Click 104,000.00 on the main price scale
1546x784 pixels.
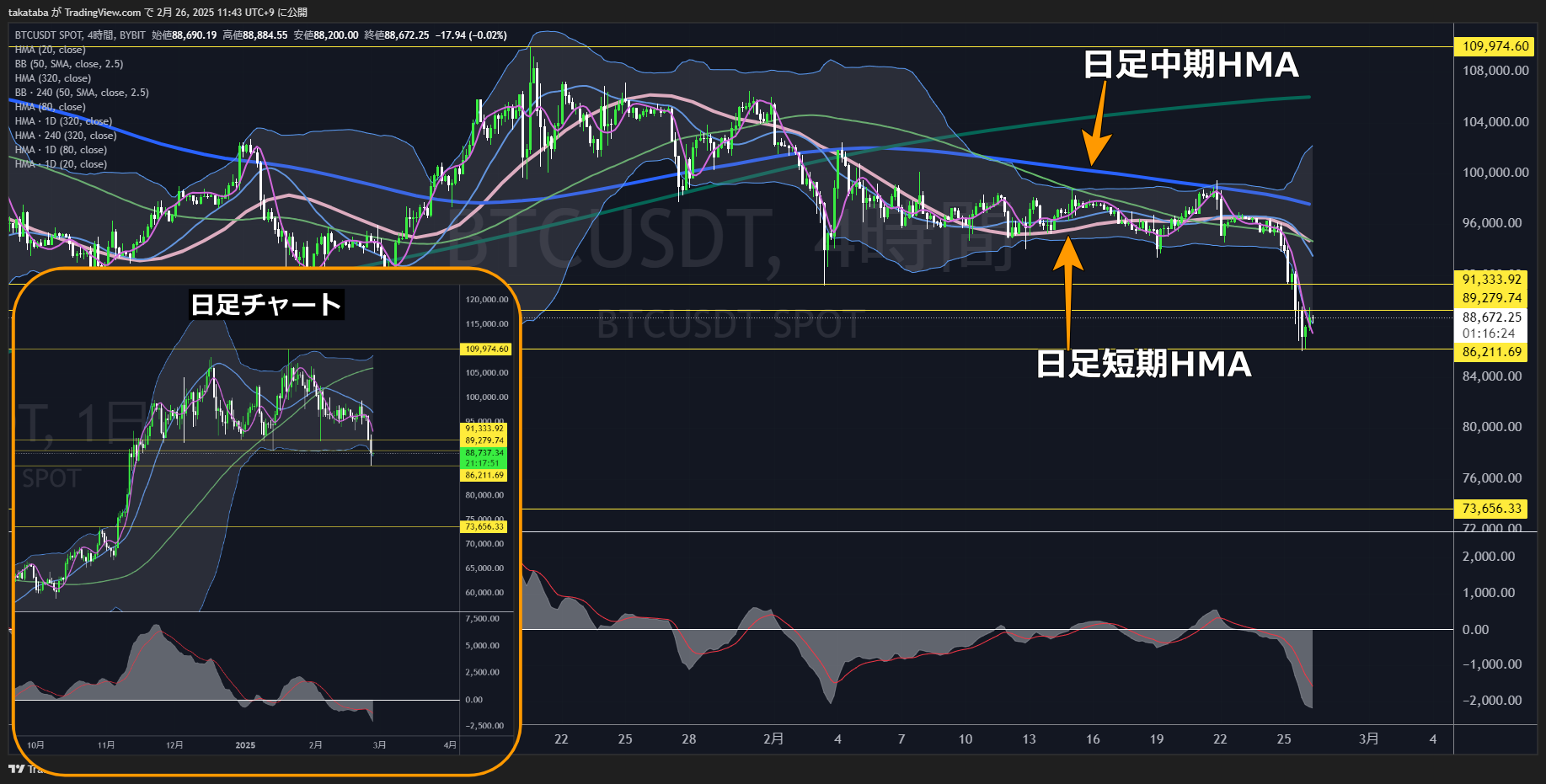tap(1495, 122)
